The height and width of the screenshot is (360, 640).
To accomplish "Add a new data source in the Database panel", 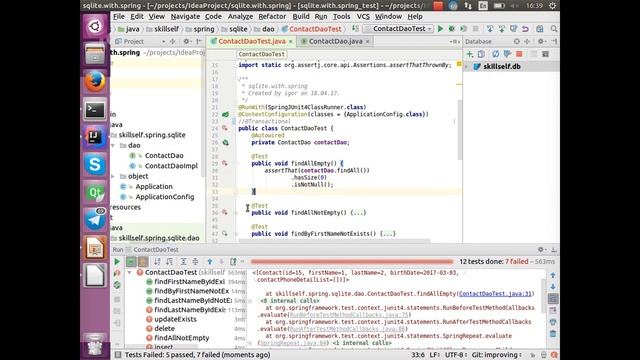I will (x=470, y=54).
